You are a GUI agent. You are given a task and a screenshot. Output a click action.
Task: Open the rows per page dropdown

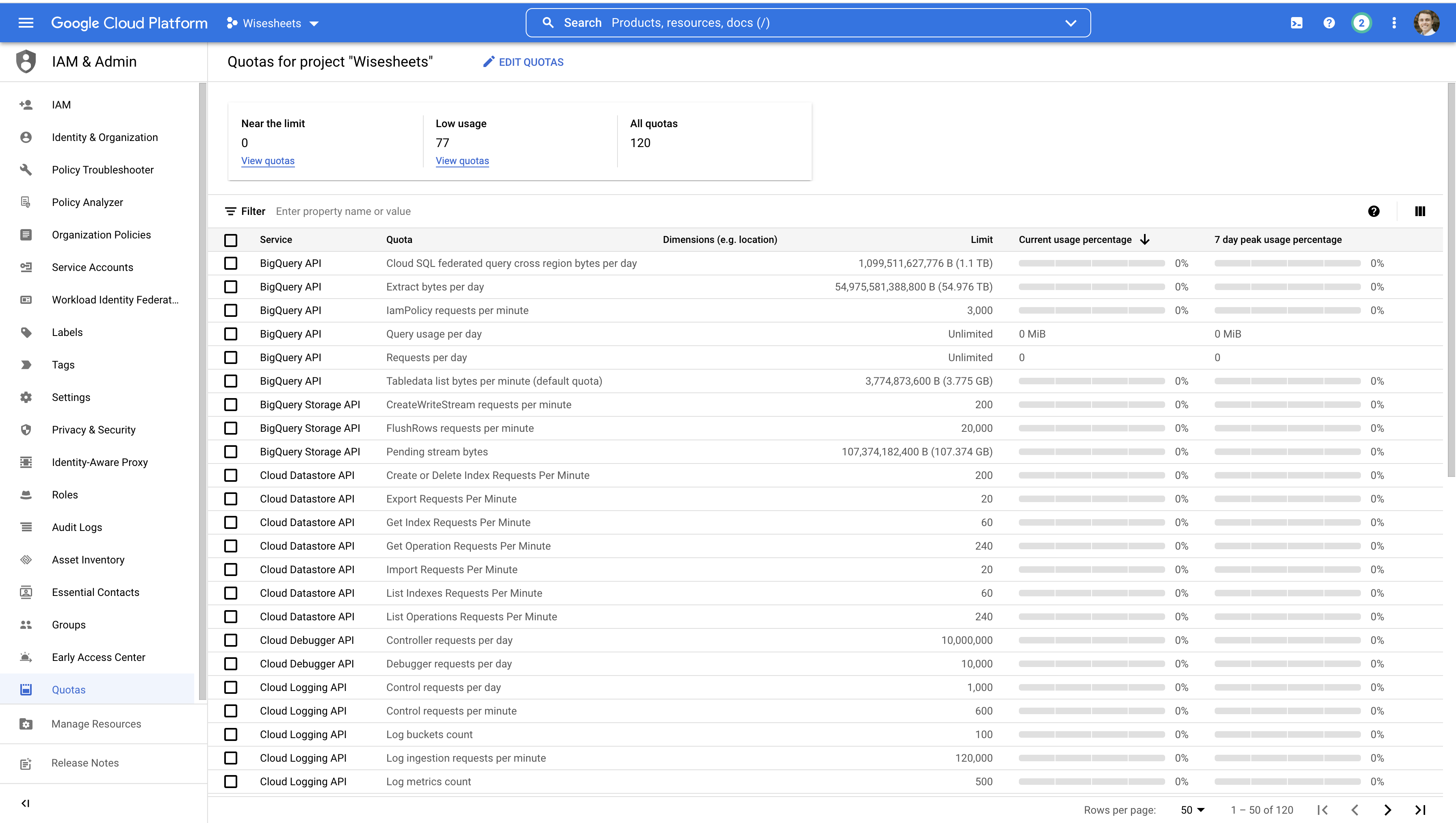1193,810
